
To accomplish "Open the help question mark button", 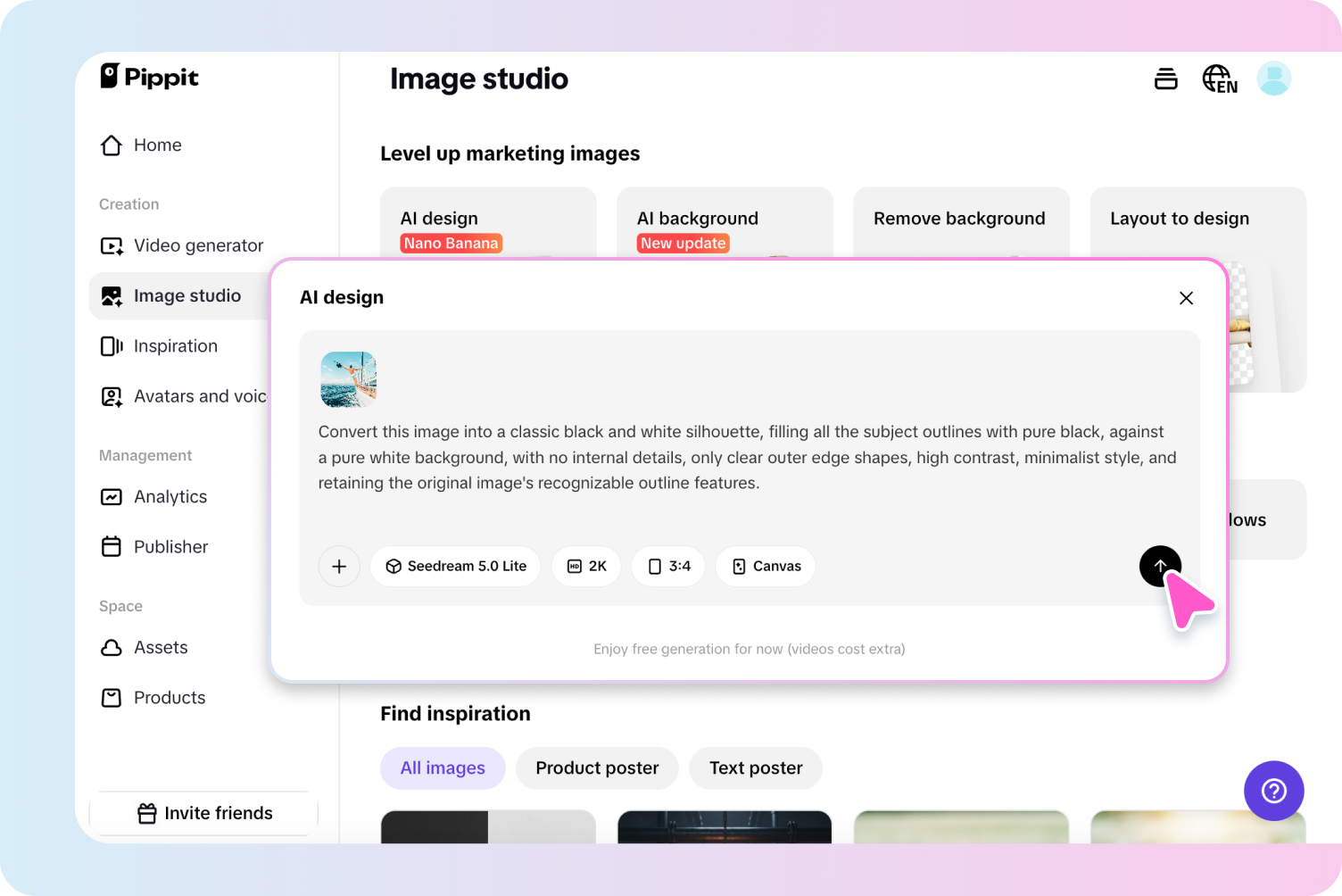I will coord(1274,791).
